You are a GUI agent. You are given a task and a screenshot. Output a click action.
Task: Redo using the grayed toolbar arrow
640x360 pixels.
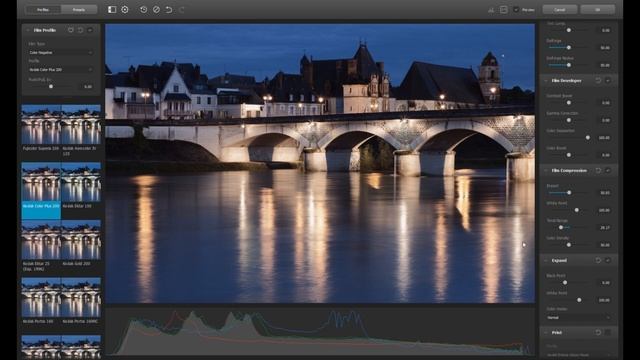(x=182, y=9)
